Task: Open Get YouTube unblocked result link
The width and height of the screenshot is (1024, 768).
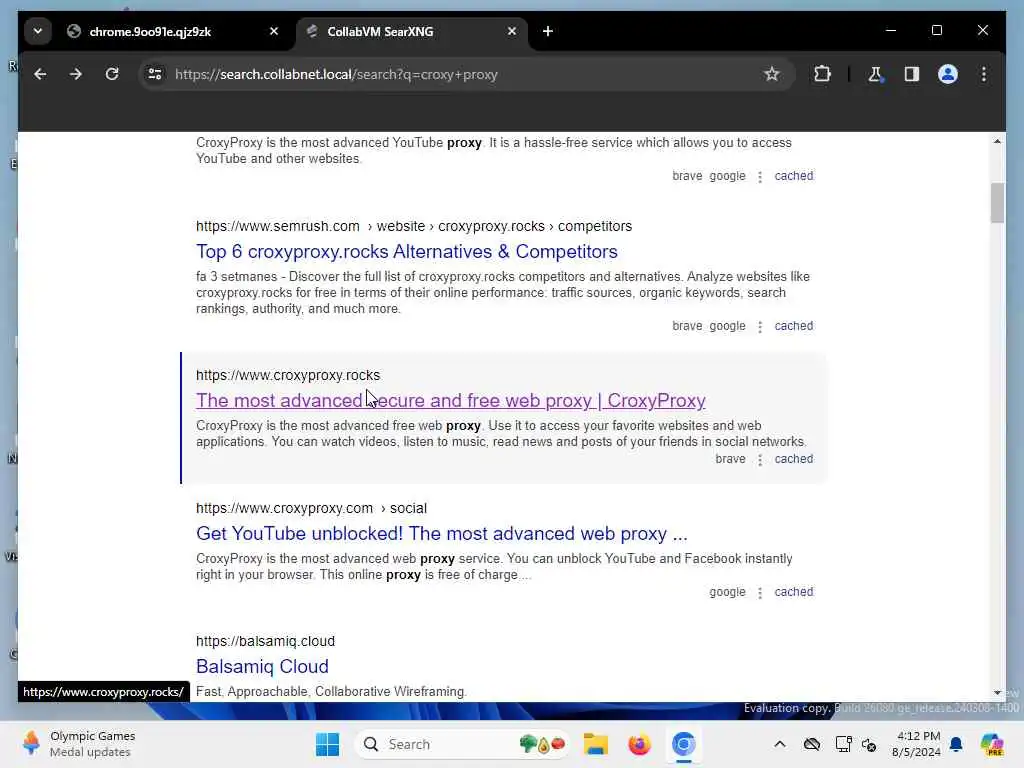Action: pyautogui.click(x=441, y=534)
